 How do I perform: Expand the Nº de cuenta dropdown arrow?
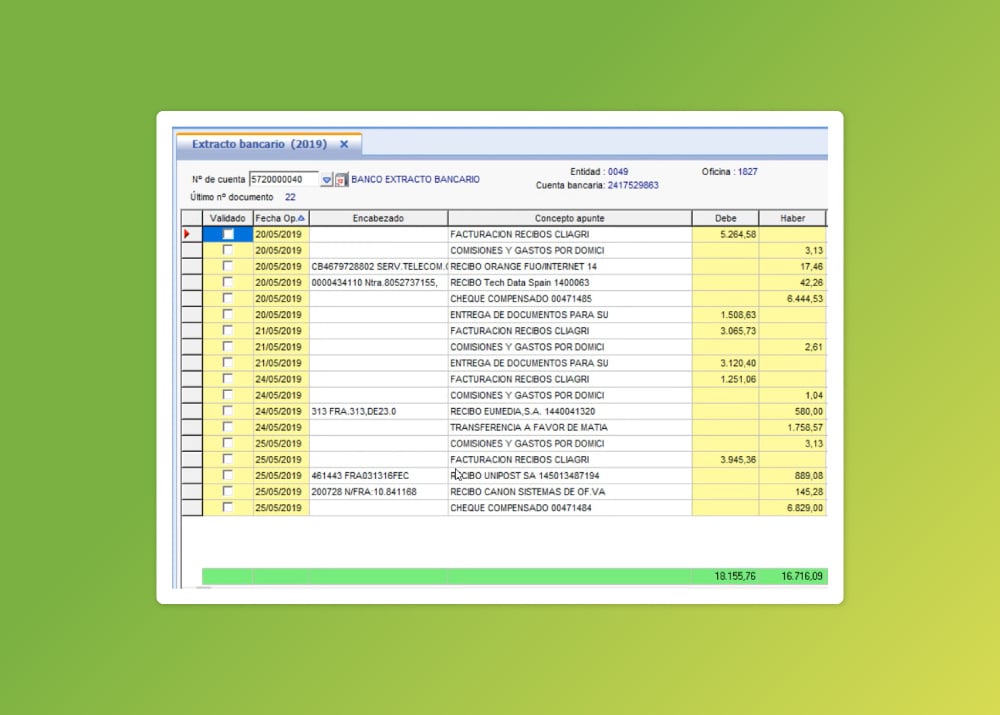327,180
